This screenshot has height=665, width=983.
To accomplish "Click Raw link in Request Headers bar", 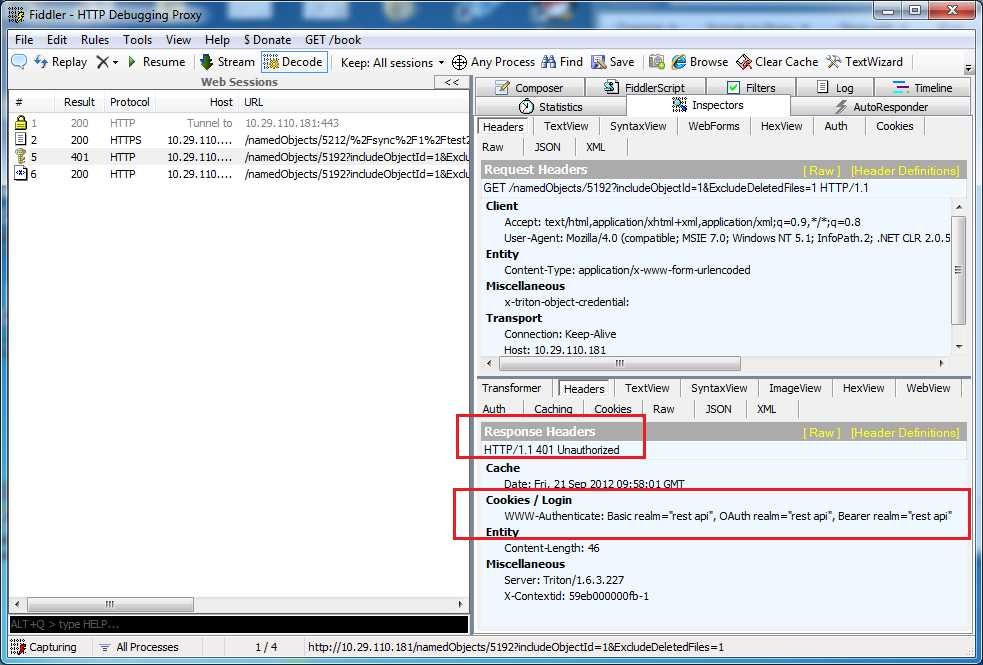I will [821, 170].
